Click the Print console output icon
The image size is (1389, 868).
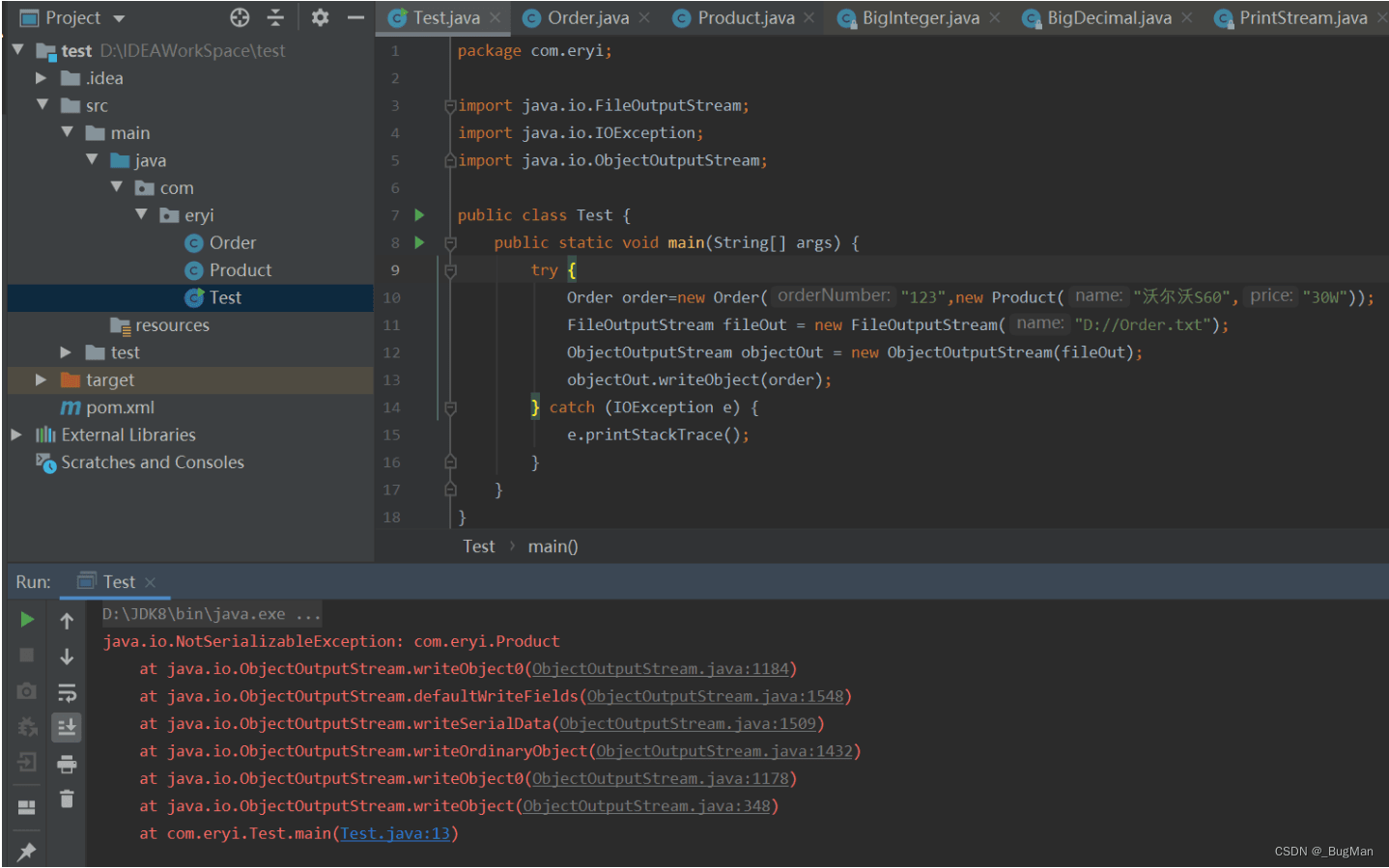coord(67,765)
